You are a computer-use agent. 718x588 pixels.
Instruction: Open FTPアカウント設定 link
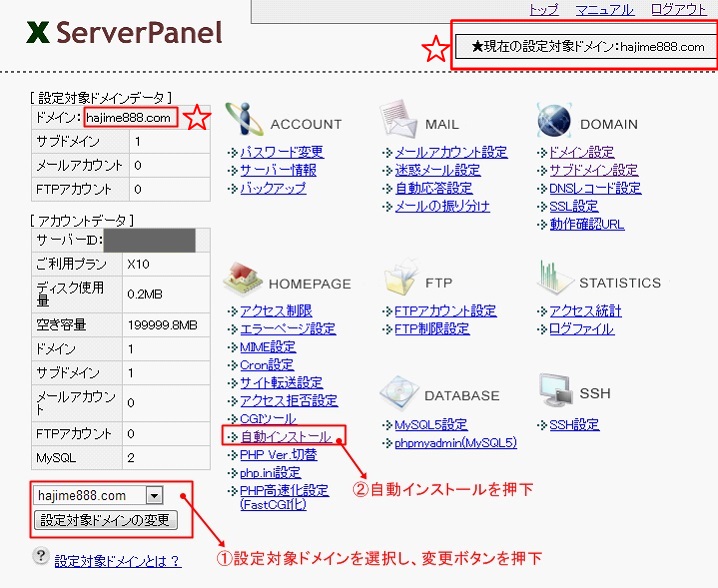click(446, 311)
